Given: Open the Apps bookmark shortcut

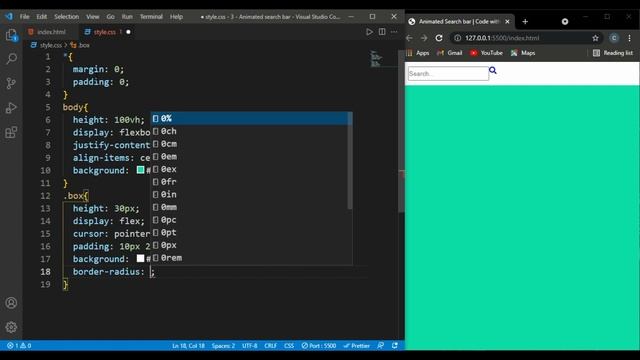Looking at the screenshot, I should (x=418, y=53).
